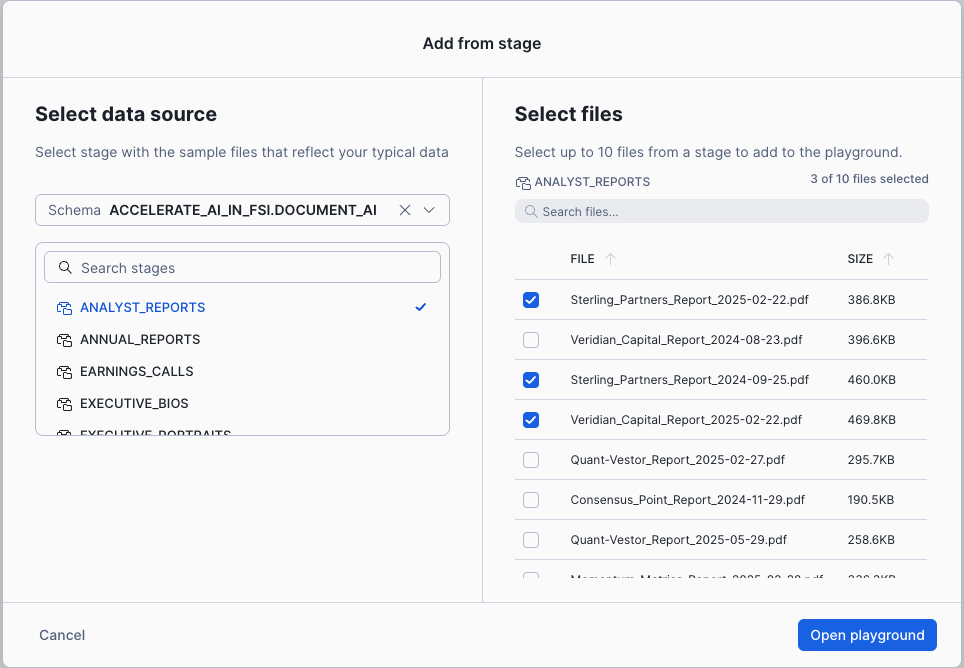Check Veridian_Capital_Report_2024-08-23.pdf
Screen dimensions: 964x668
pyautogui.click(x=531, y=339)
